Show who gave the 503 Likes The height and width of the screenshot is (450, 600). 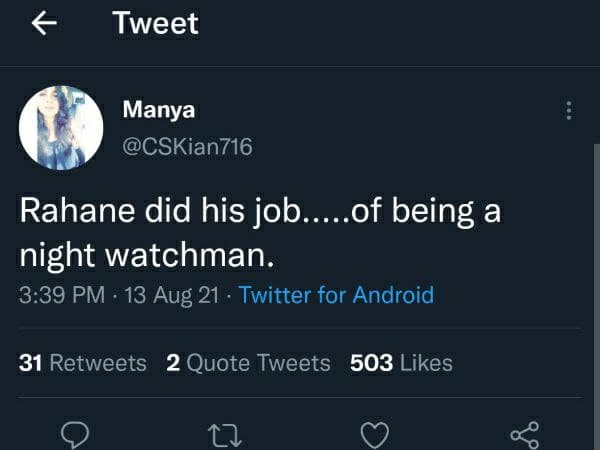pyautogui.click(x=401, y=363)
